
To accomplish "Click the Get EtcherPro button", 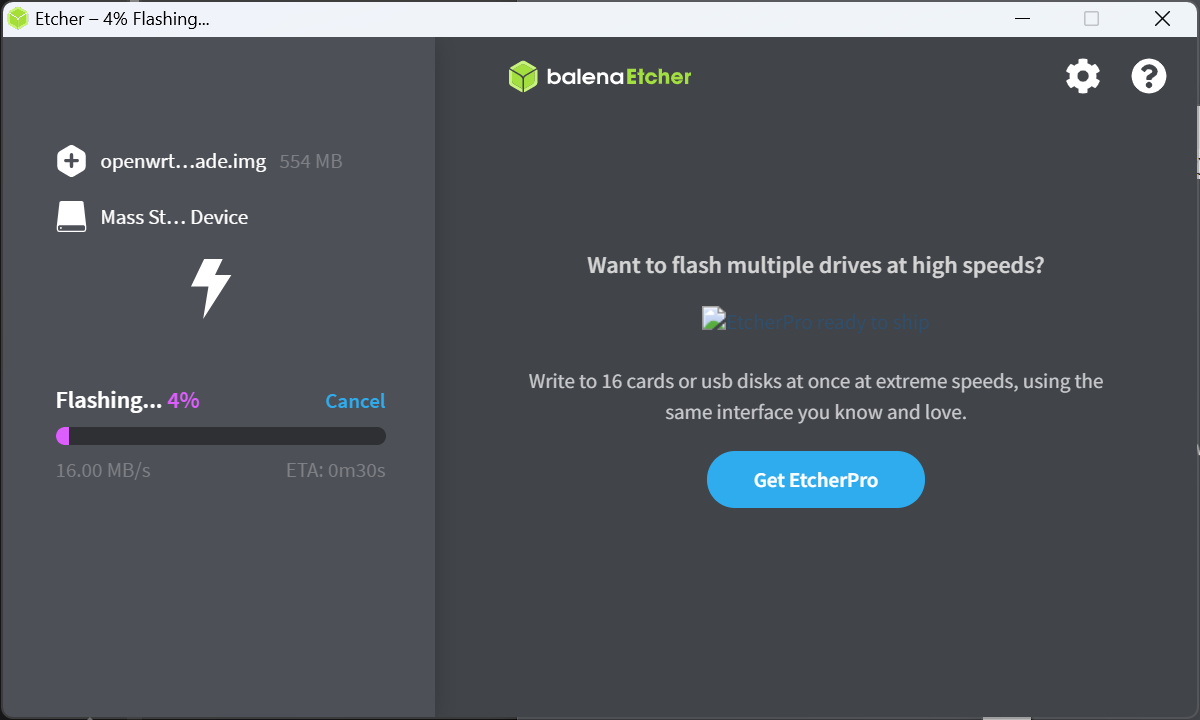I will click(x=816, y=480).
